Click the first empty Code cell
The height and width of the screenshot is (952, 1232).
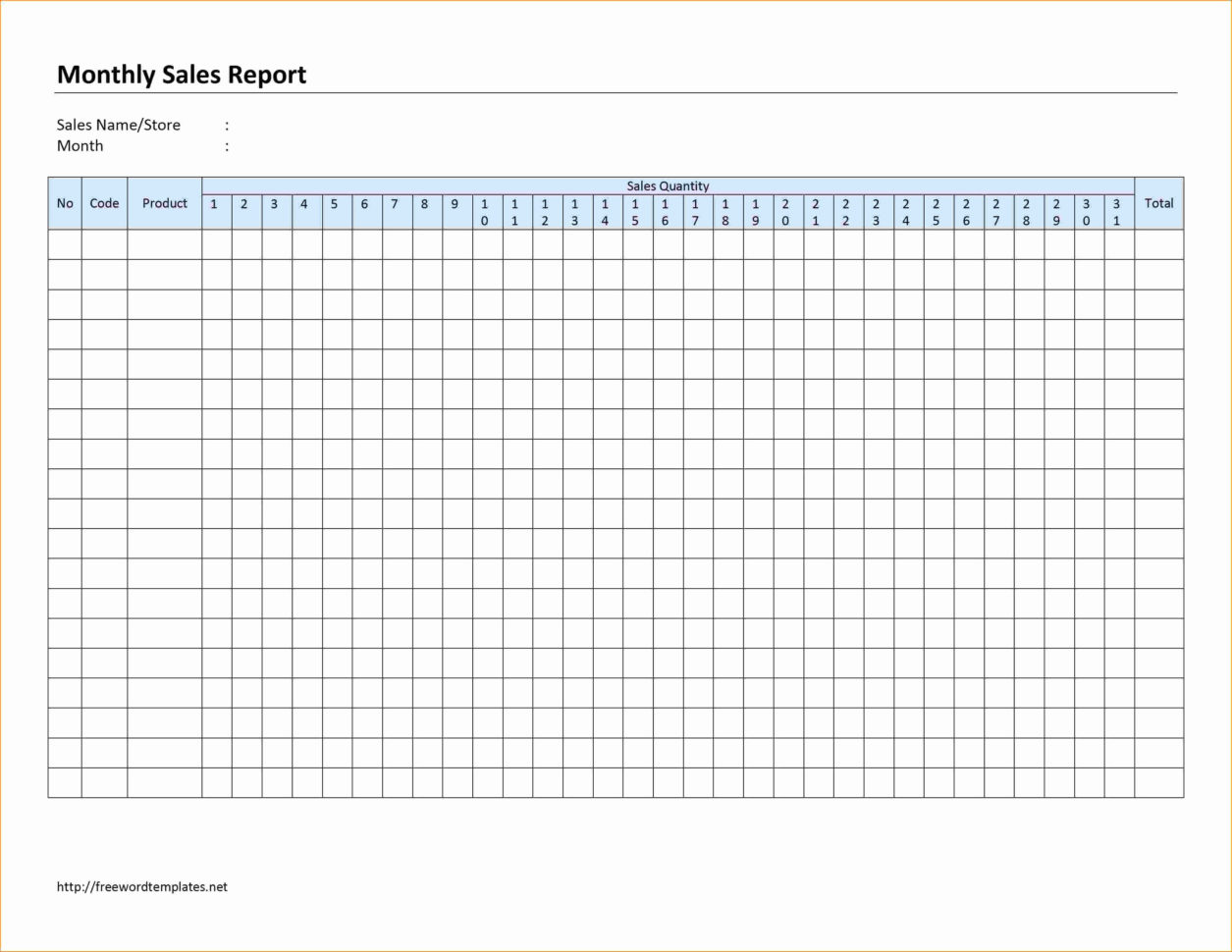(x=104, y=244)
